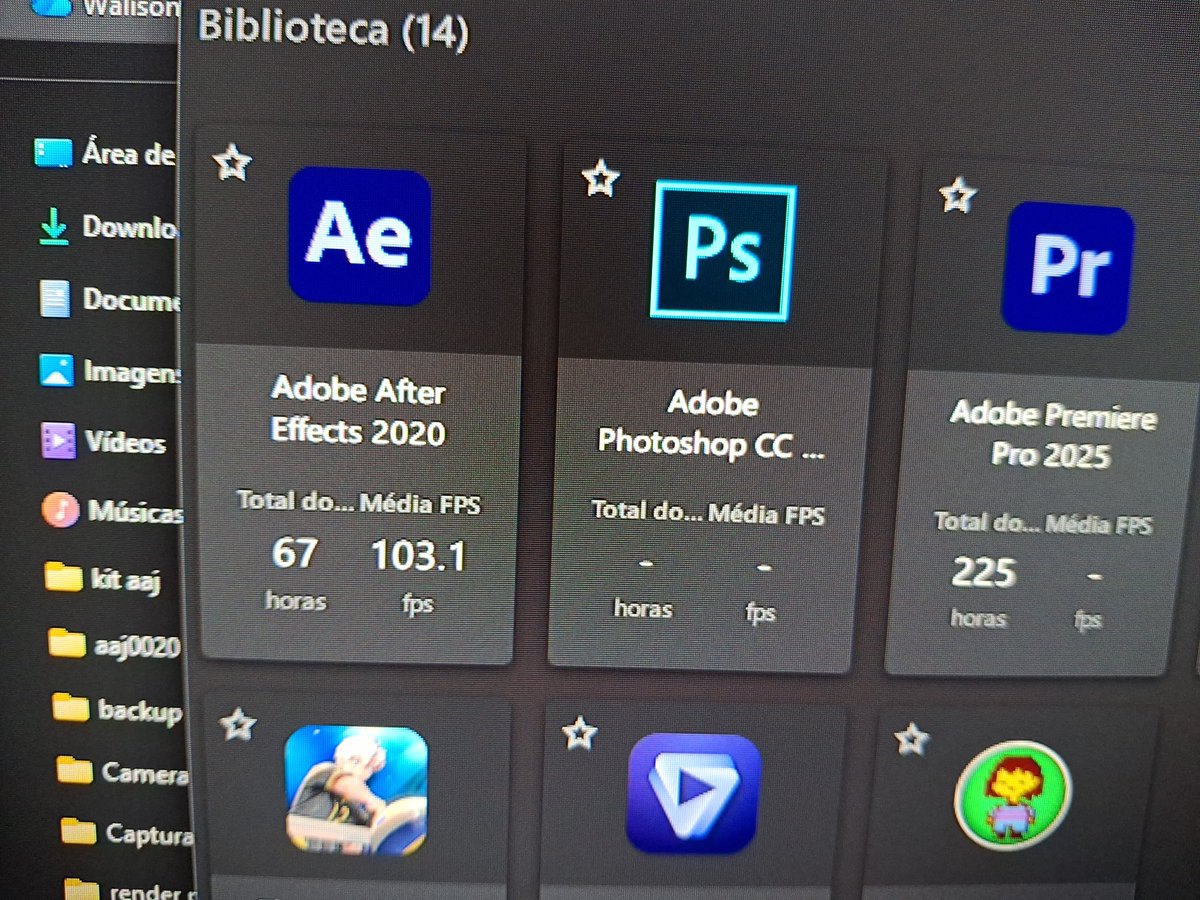The width and height of the screenshot is (1200, 900).
Task: Click the Documentos page icon in sidebar
Action: click(x=54, y=298)
